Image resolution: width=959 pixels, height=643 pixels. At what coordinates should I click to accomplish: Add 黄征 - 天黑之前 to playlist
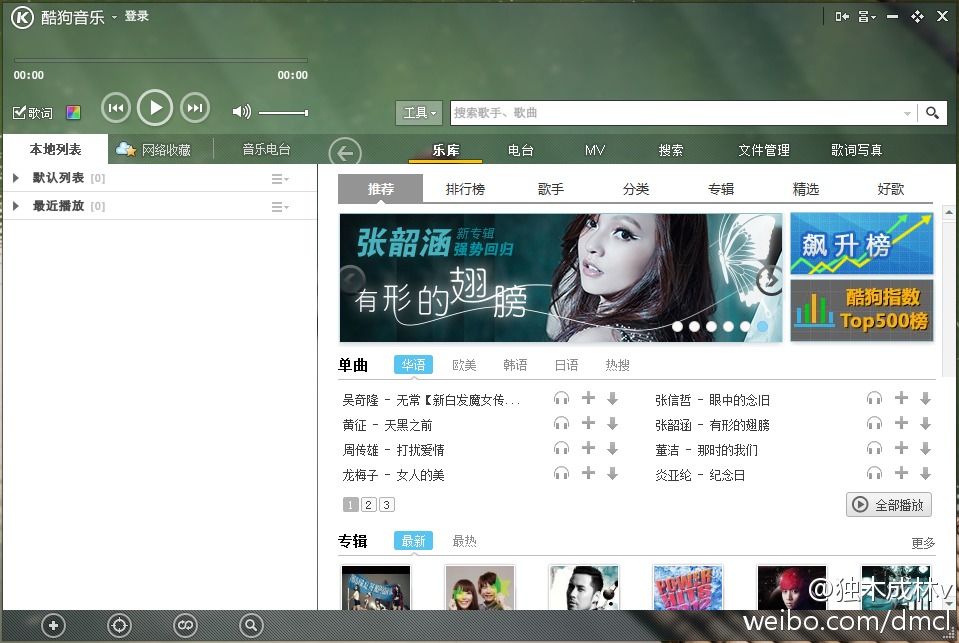588,423
